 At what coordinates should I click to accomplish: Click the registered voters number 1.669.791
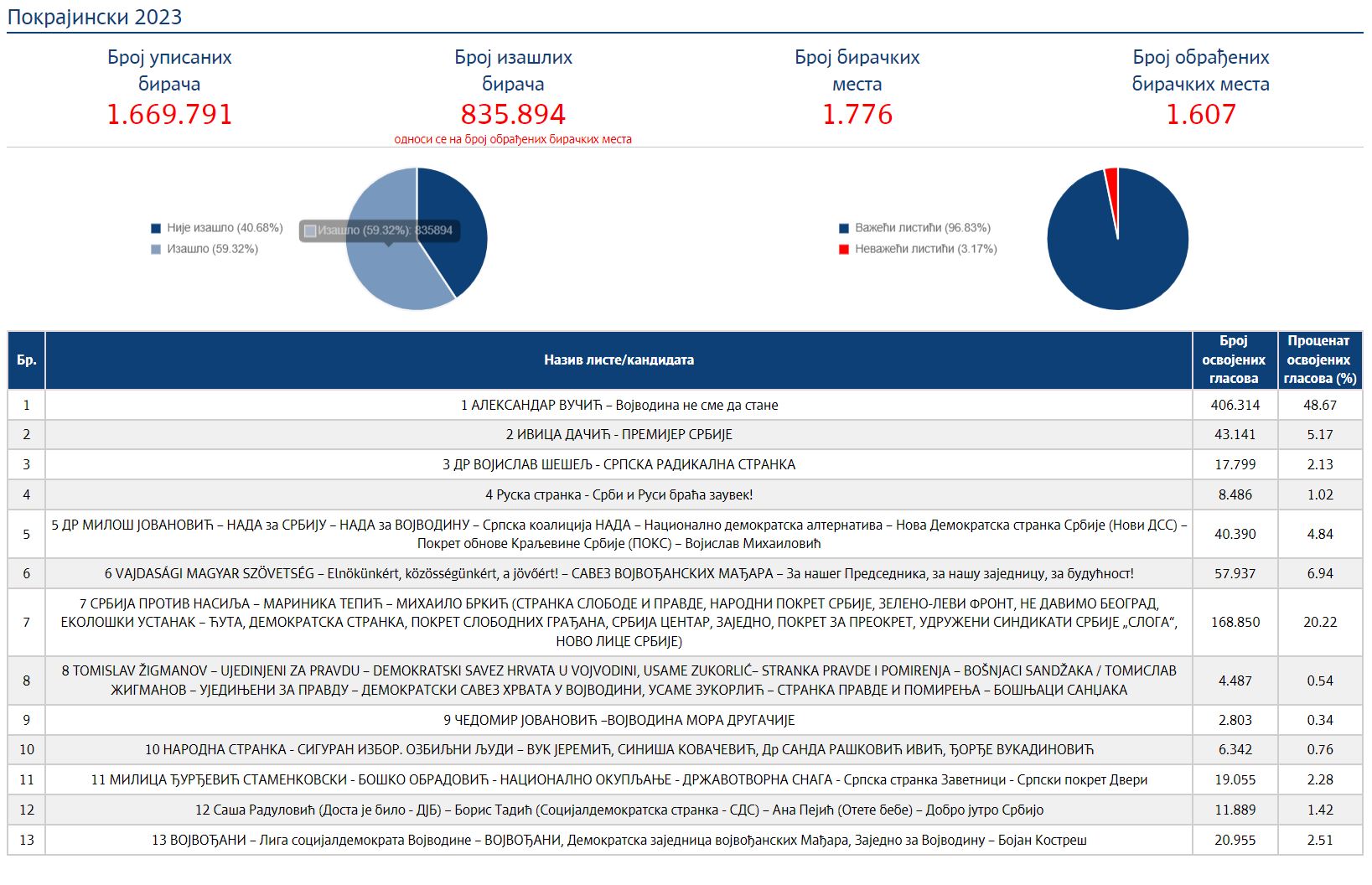coord(169,115)
